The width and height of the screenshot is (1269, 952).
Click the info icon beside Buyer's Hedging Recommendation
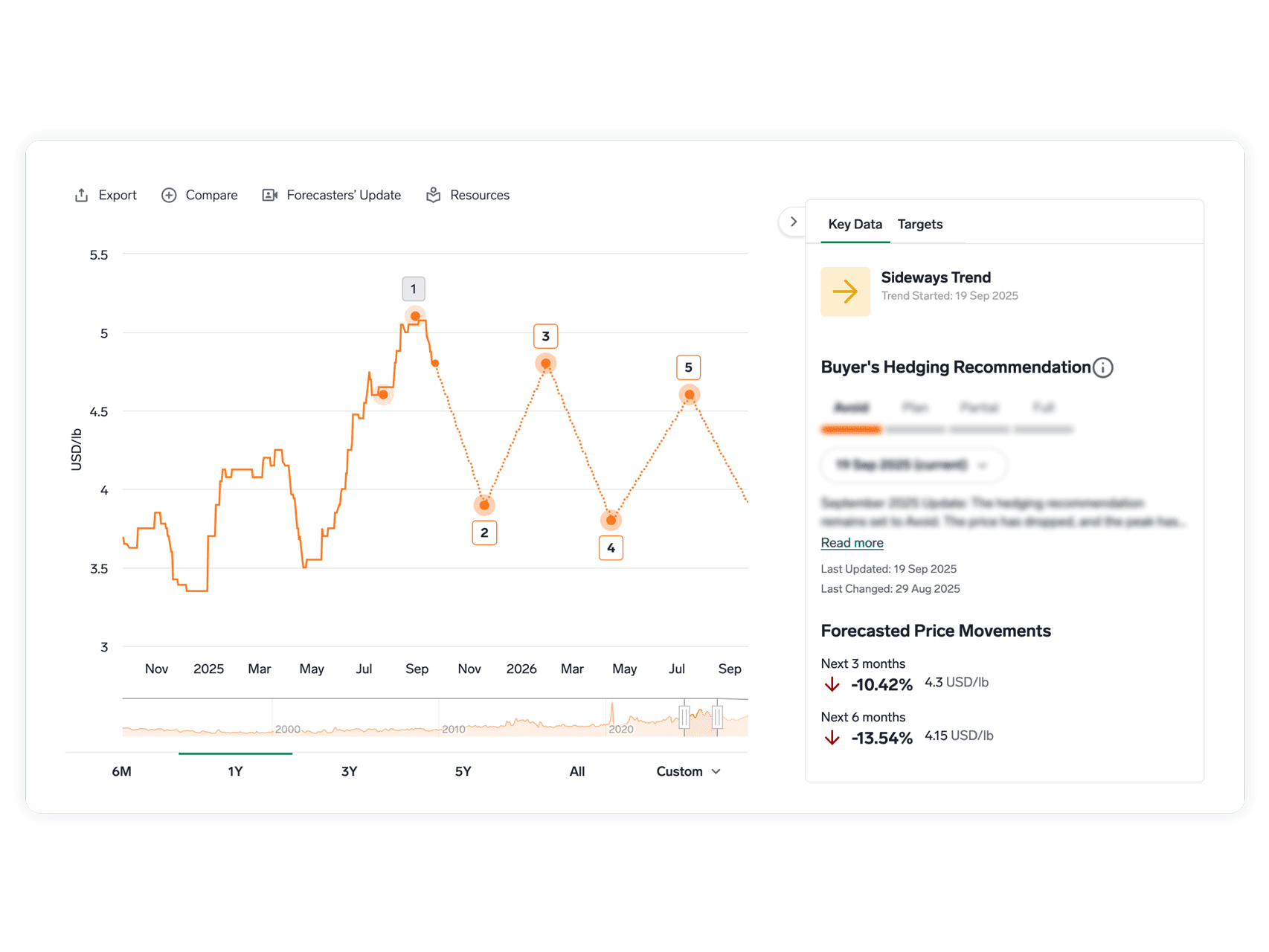tap(1103, 367)
